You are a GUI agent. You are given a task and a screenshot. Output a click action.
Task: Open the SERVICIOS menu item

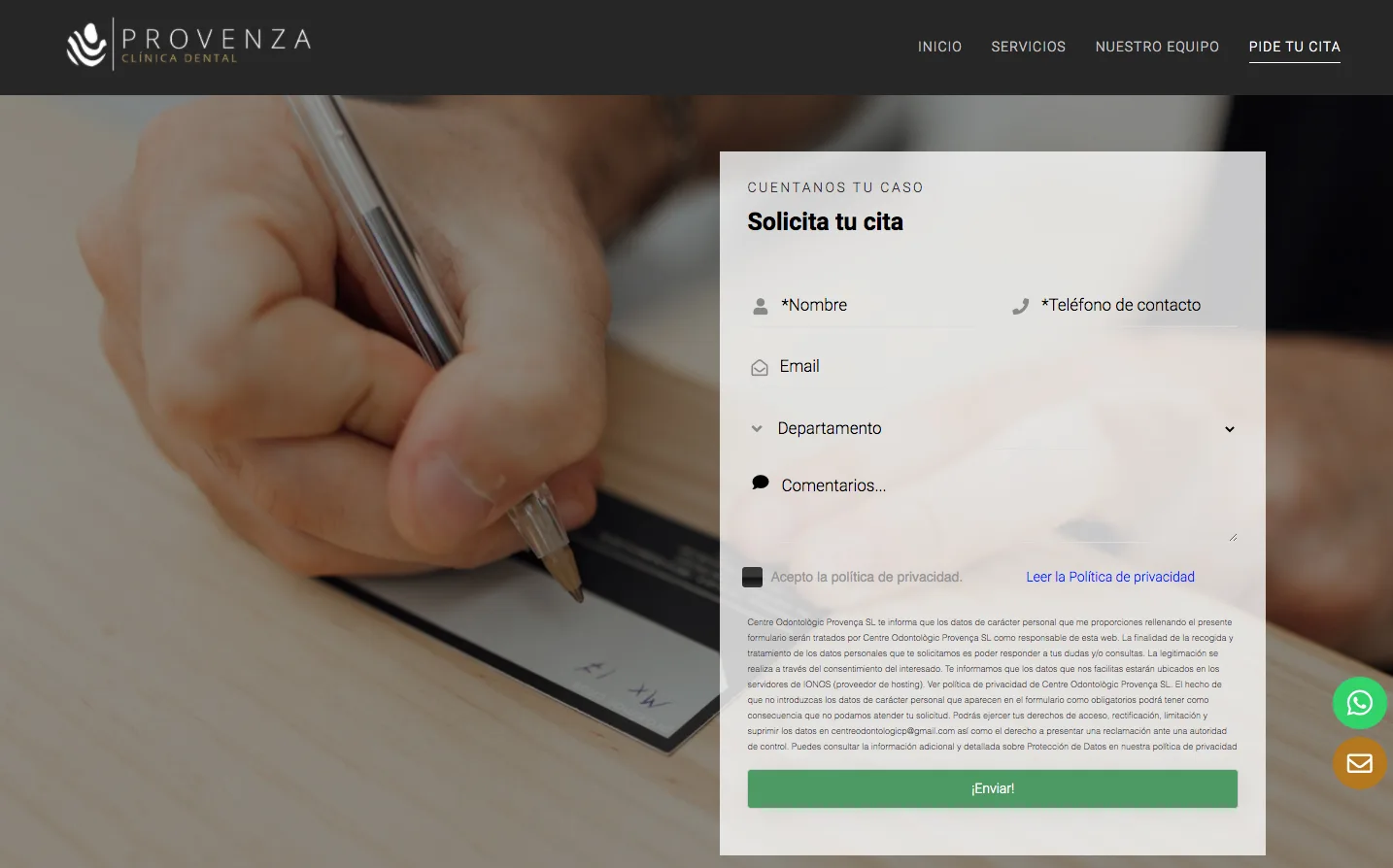click(x=1028, y=47)
